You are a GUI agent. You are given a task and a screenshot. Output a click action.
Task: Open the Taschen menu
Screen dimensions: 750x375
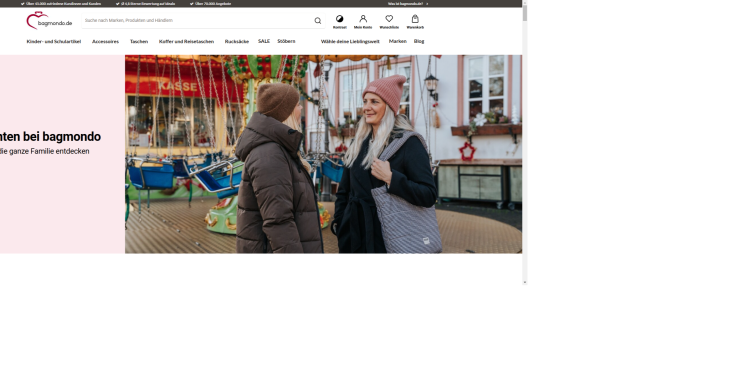(139, 42)
